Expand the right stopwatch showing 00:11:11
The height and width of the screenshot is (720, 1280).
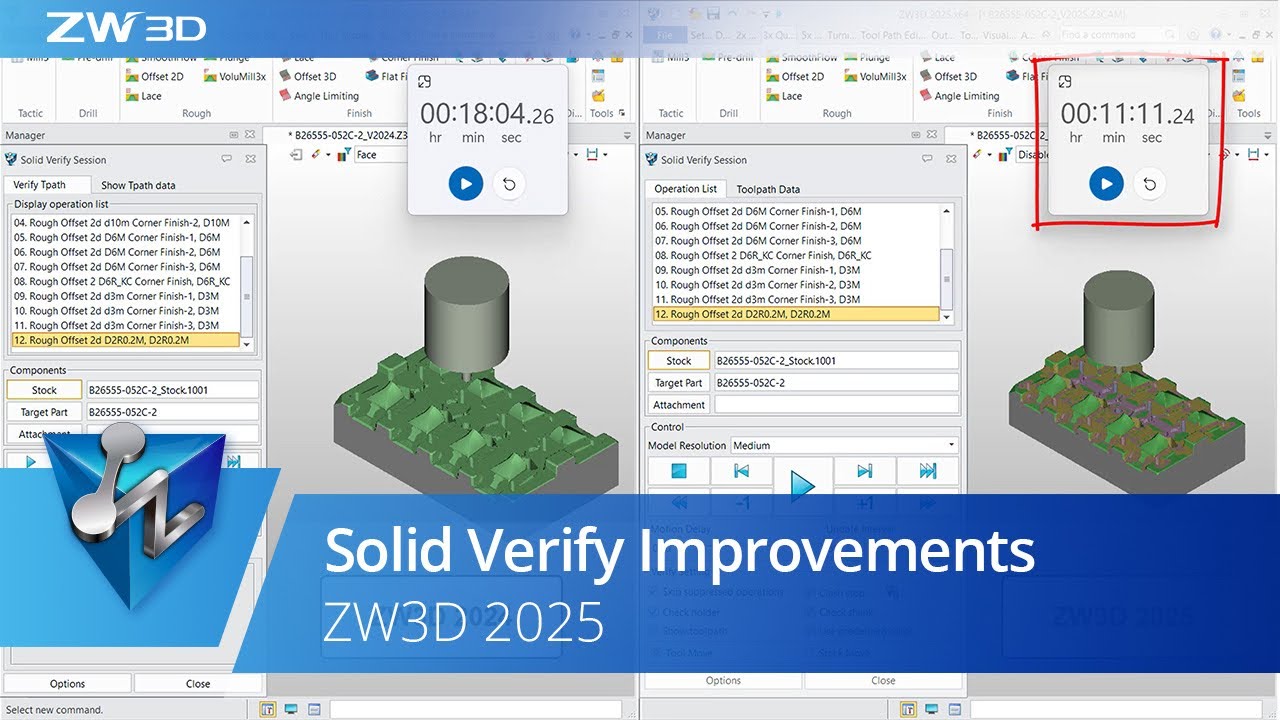click(1065, 82)
